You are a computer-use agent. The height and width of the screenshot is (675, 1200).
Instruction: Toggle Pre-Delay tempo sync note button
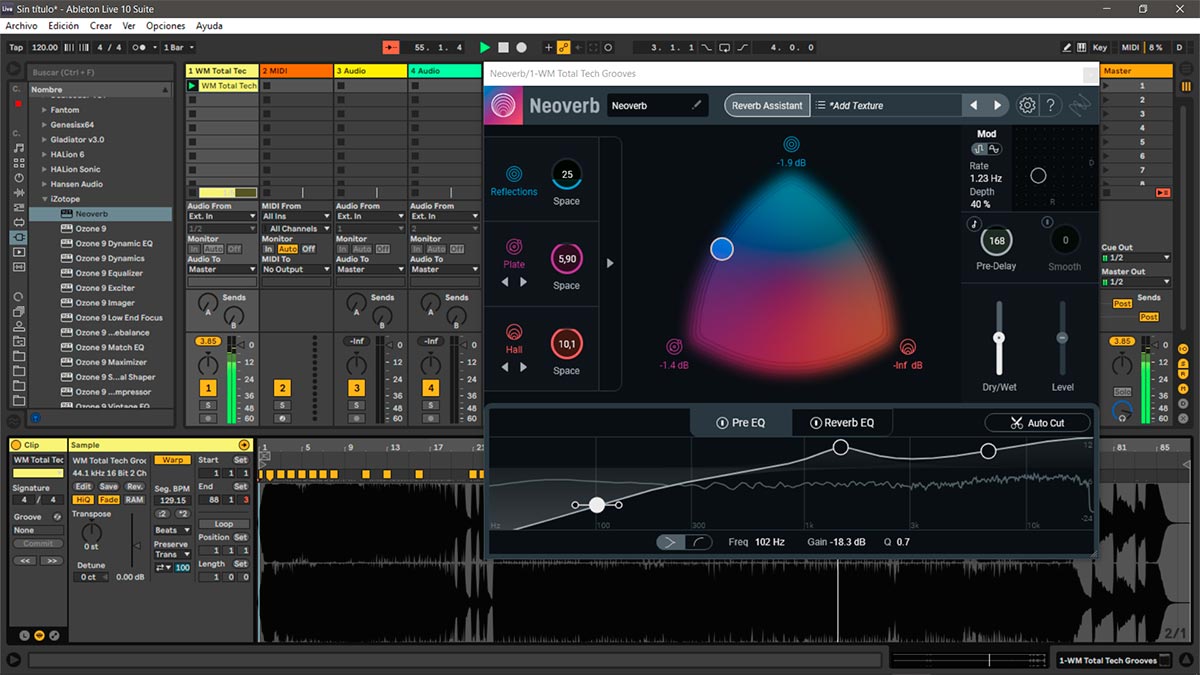(x=973, y=222)
